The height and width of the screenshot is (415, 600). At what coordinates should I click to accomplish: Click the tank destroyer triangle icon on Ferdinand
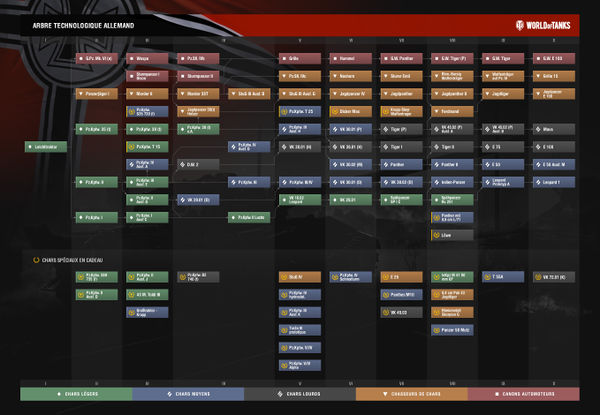(437, 111)
